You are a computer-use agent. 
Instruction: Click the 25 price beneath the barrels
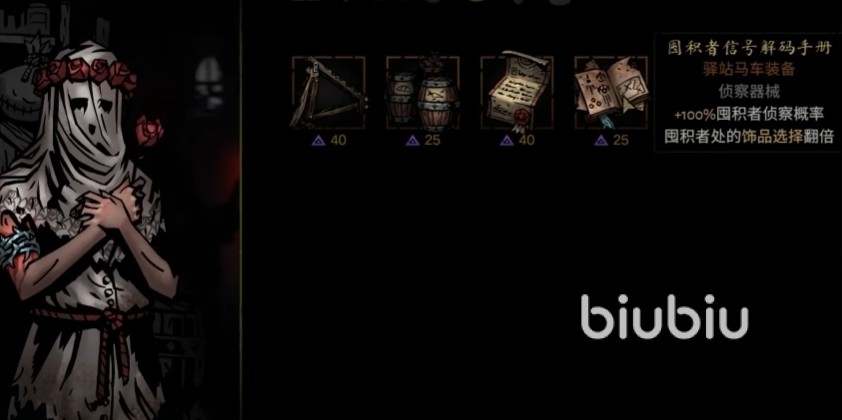click(423, 140)
